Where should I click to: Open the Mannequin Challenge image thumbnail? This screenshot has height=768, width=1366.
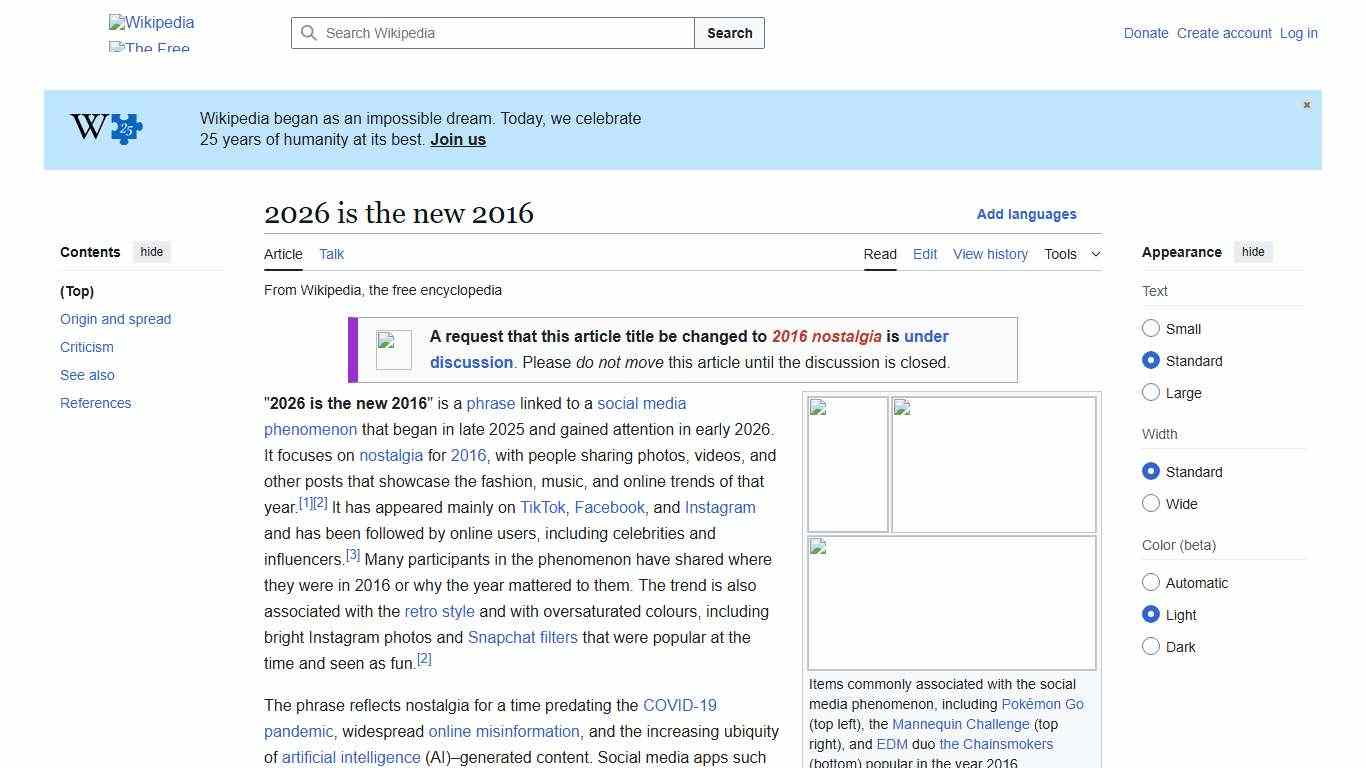coord(993,463)
